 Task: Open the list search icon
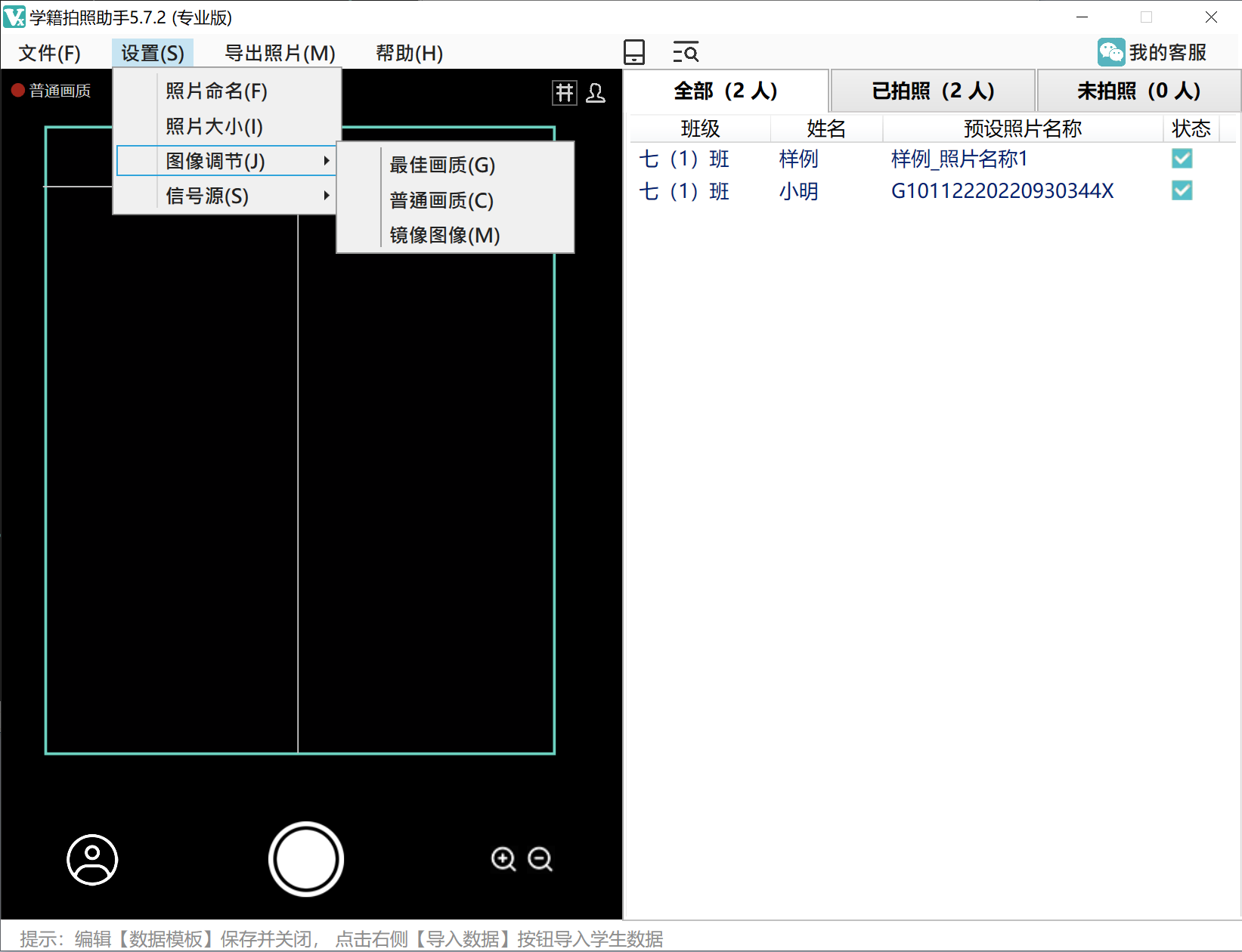686,52
